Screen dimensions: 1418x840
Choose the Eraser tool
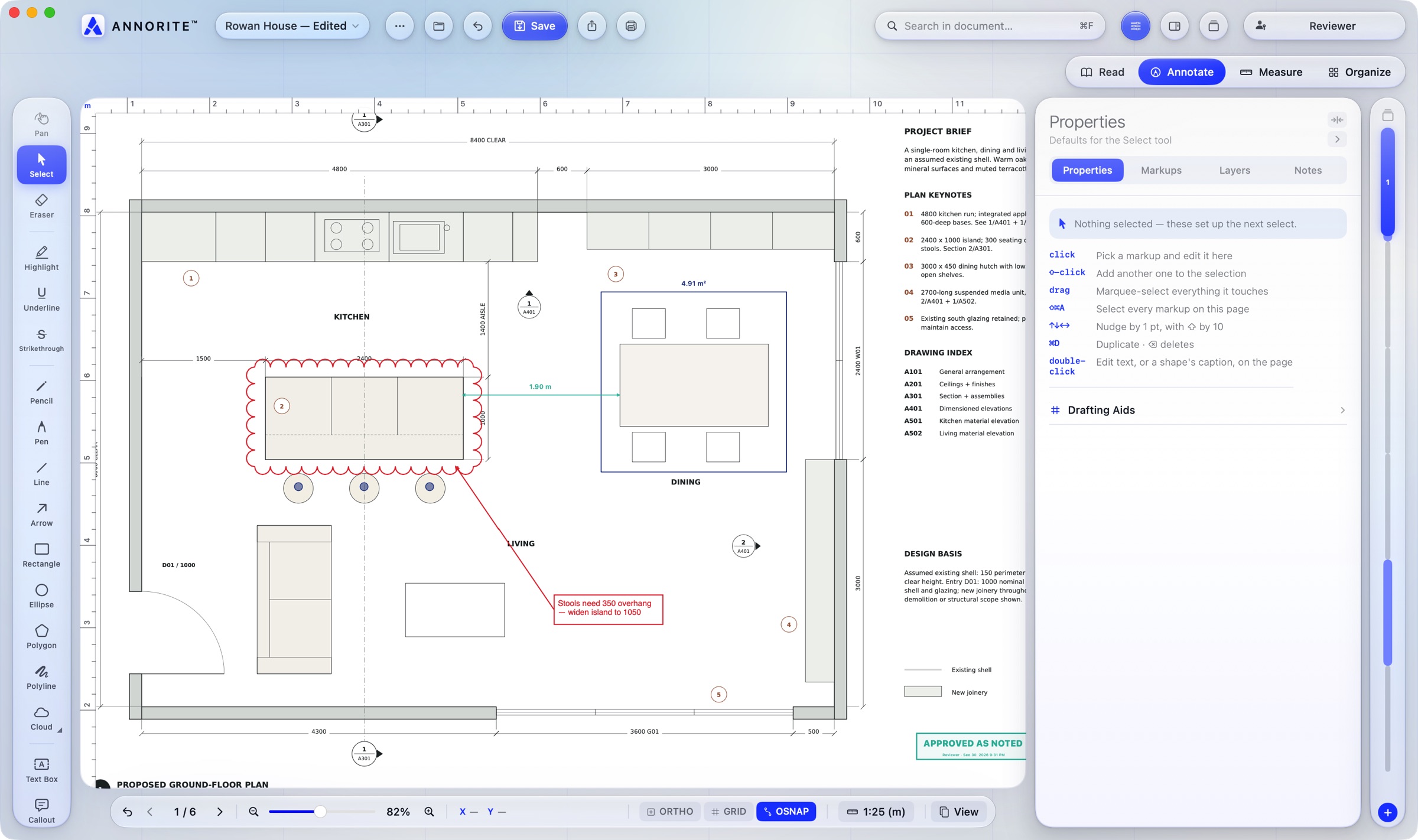click(x=41, y=206)
